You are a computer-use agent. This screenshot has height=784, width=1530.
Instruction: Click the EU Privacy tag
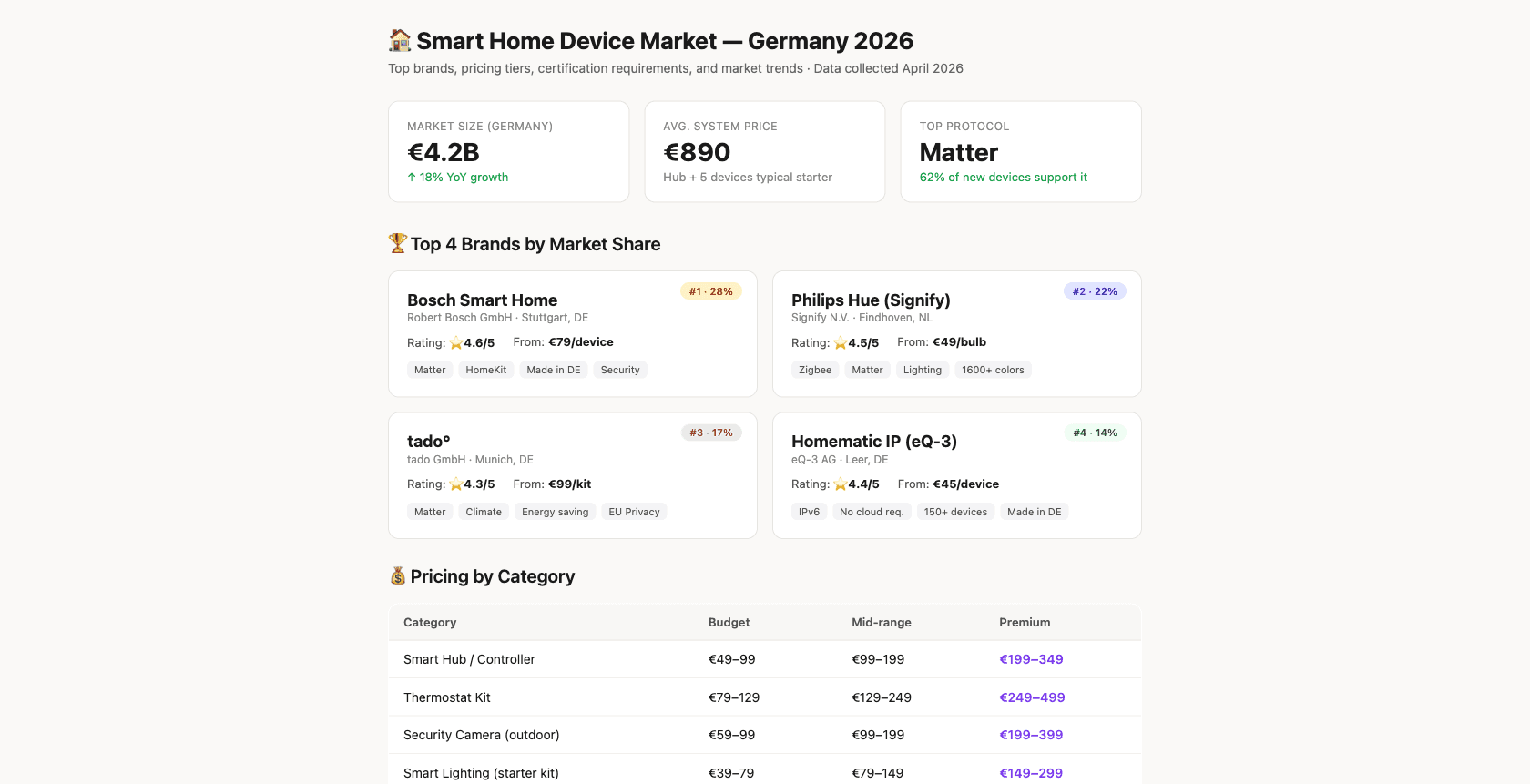coord(635,512)
